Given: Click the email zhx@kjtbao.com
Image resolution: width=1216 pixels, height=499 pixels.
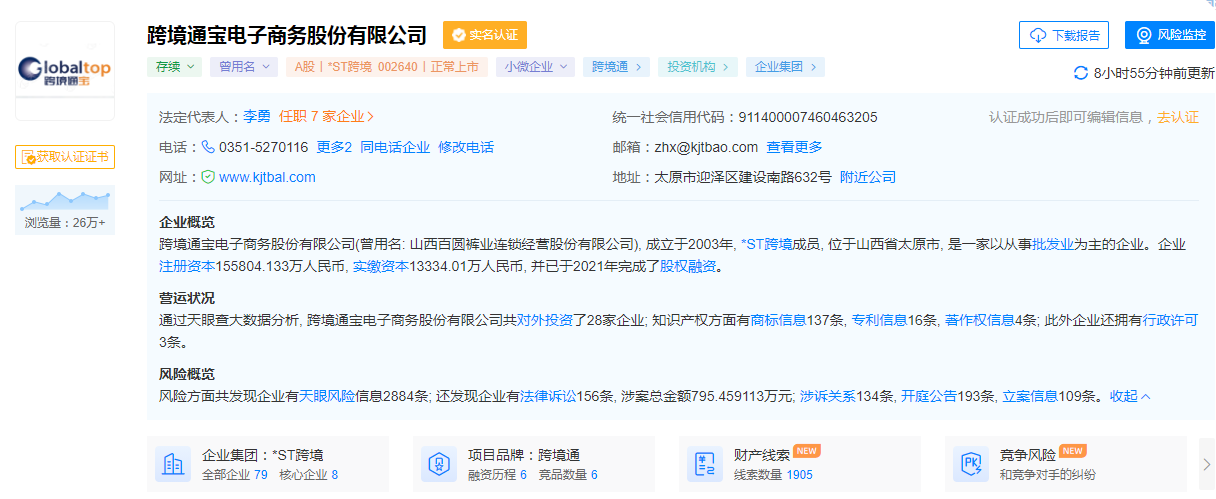Looking at the screenshot, I should click(x=706, y=147).
